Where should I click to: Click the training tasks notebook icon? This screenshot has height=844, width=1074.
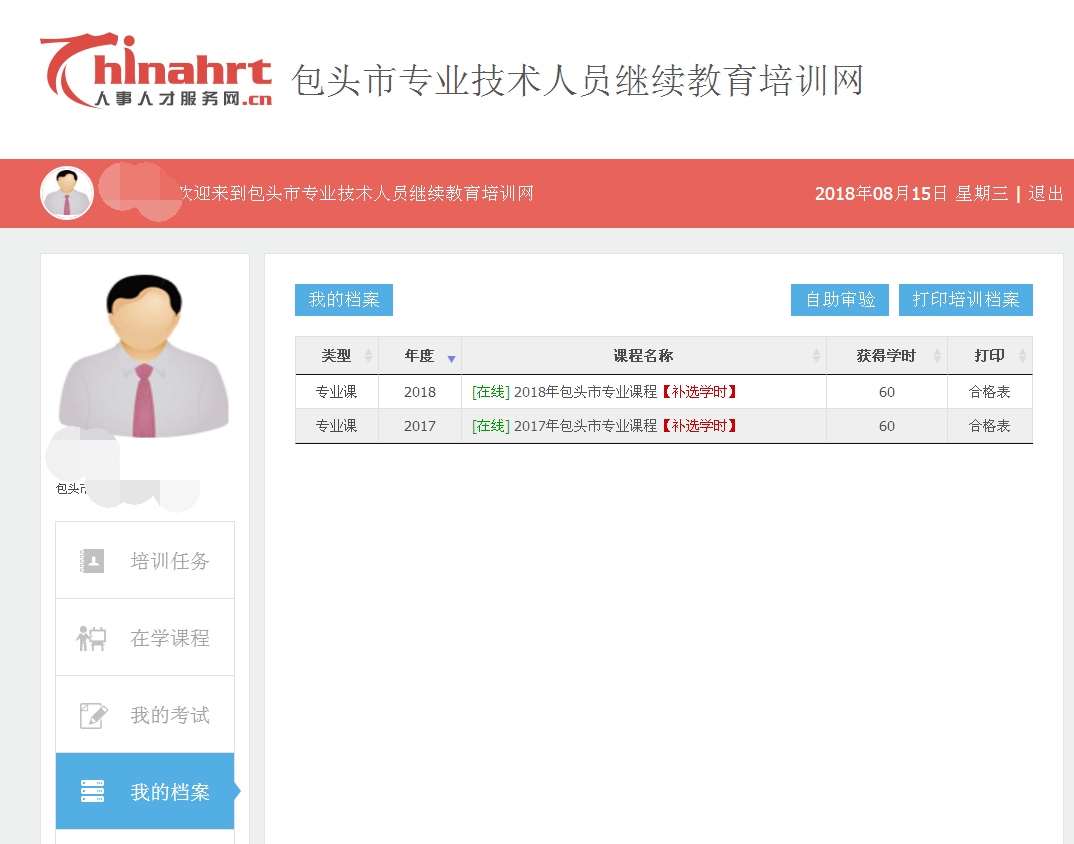coord(92,561)
